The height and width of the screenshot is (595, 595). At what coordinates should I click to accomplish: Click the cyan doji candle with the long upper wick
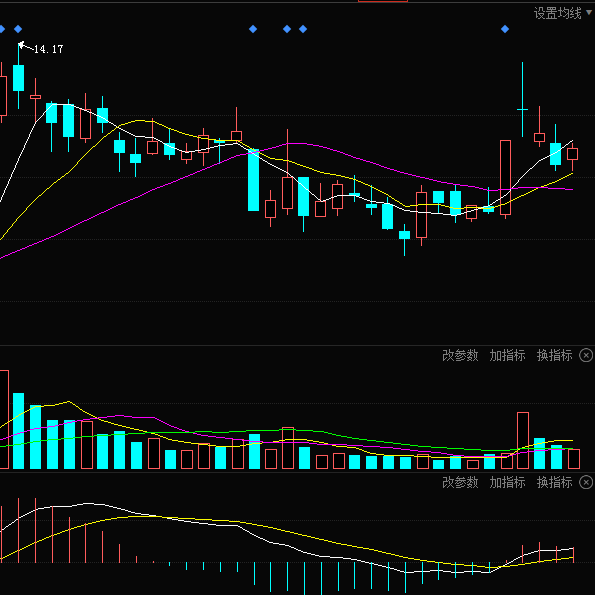[x=523, y=99]
